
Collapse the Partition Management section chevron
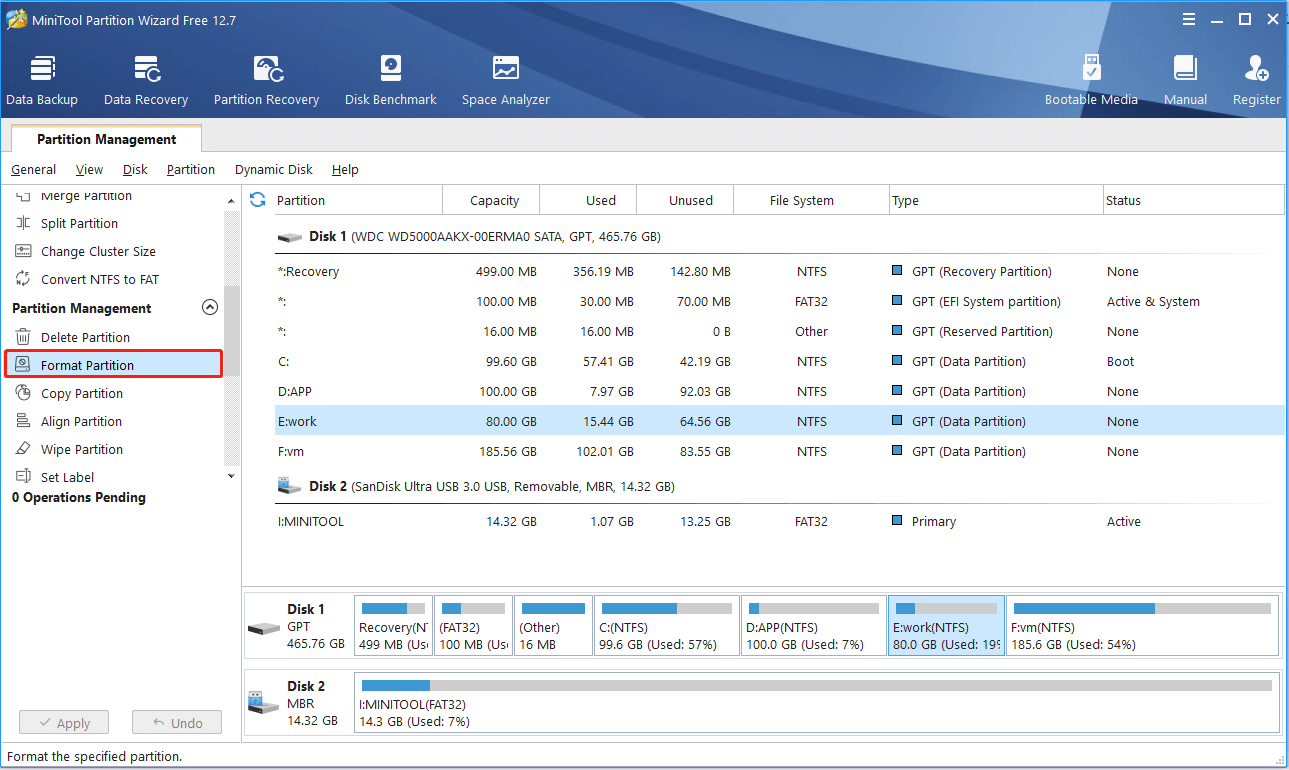(x=210, y=308)
